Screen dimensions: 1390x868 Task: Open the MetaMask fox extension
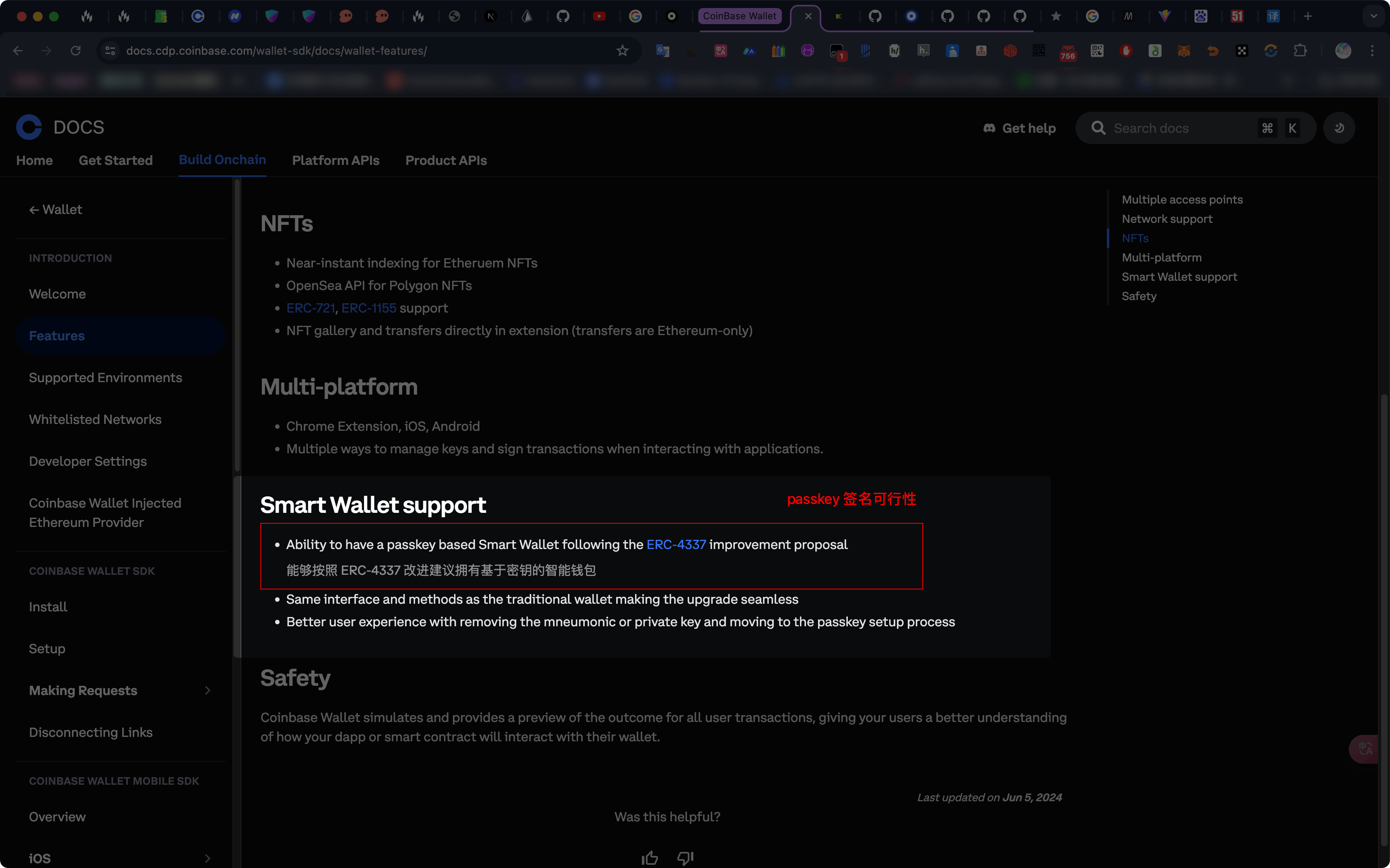tap(1183, 51)
